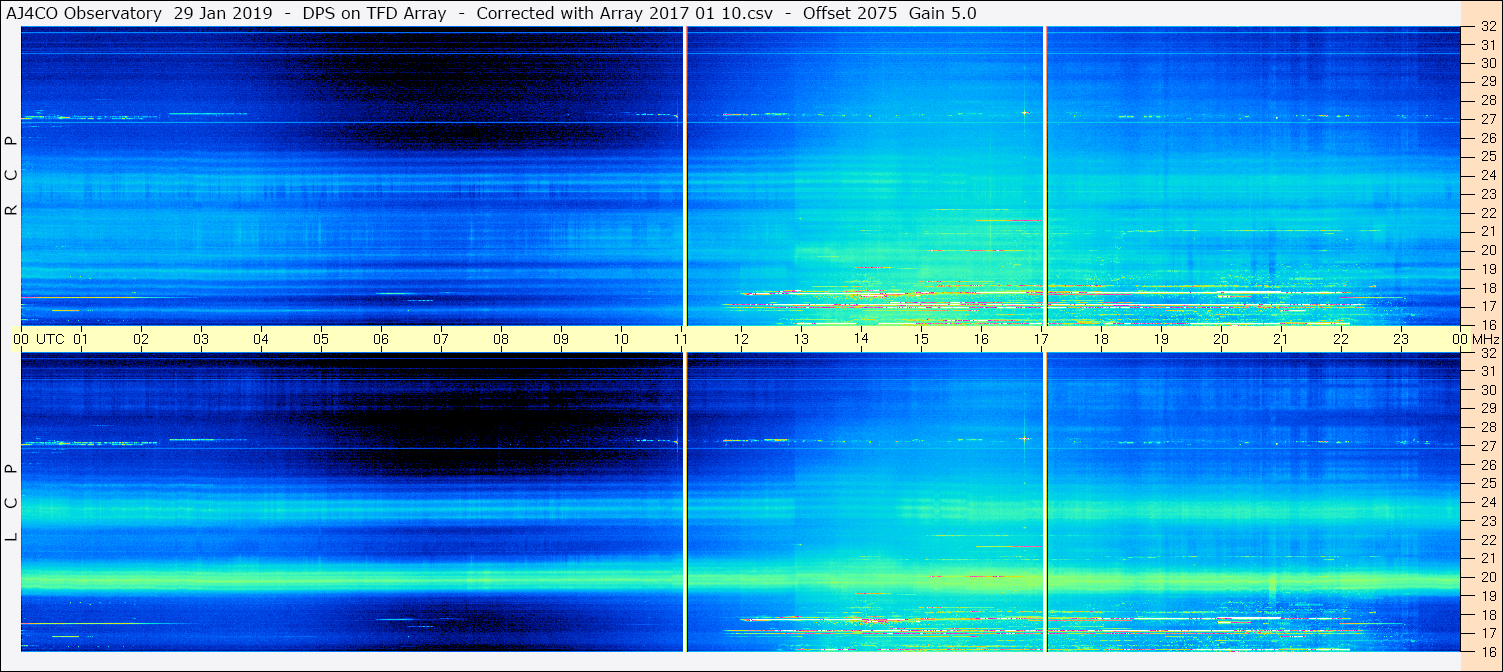The image size is (1503, 672).
Task: Click the 06 hour tick label
Action: point(381,339)
